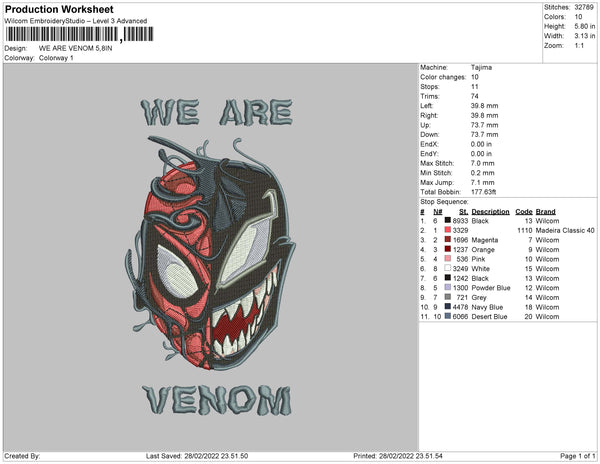Viewport: 600px width, 464px height.
Task: Click the "Stop Sequence:" heading
Action: click(444, 202)
